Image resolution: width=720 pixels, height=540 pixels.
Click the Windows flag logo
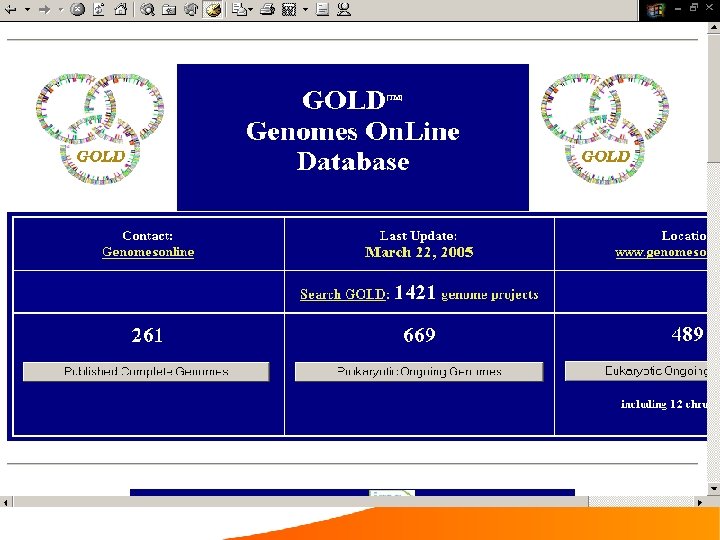[655, 10]
